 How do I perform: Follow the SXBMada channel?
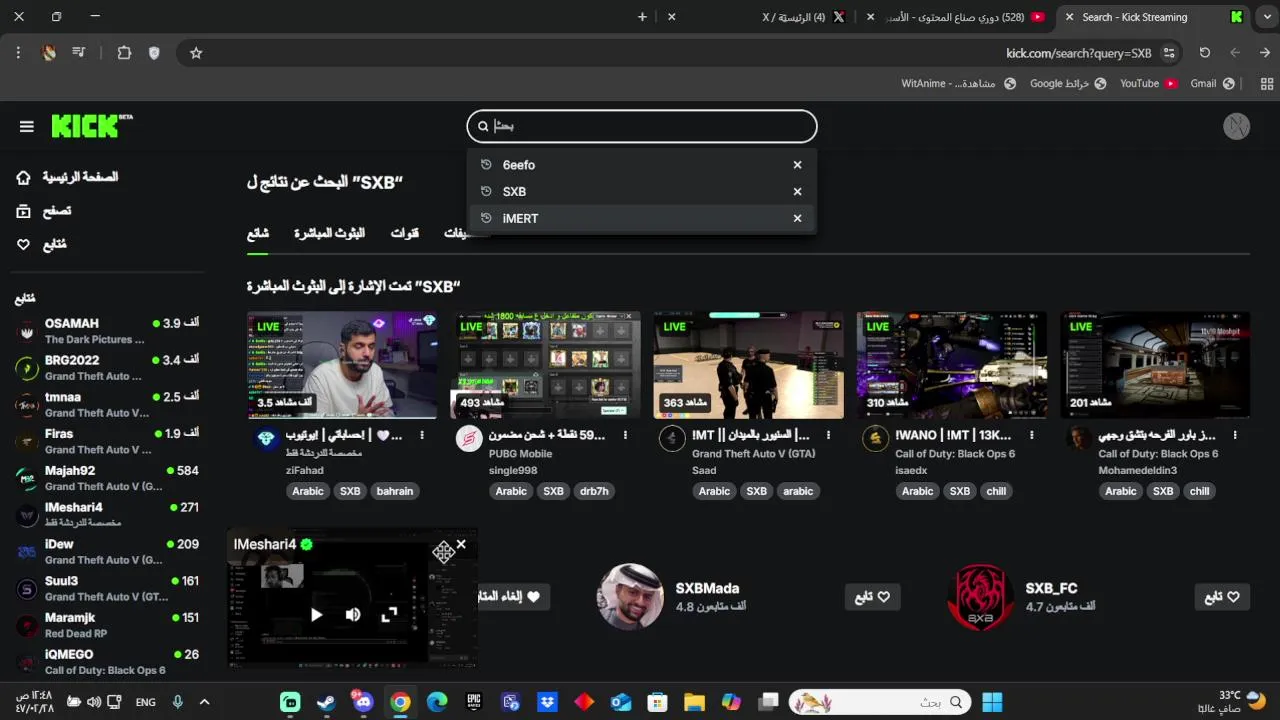872,597
